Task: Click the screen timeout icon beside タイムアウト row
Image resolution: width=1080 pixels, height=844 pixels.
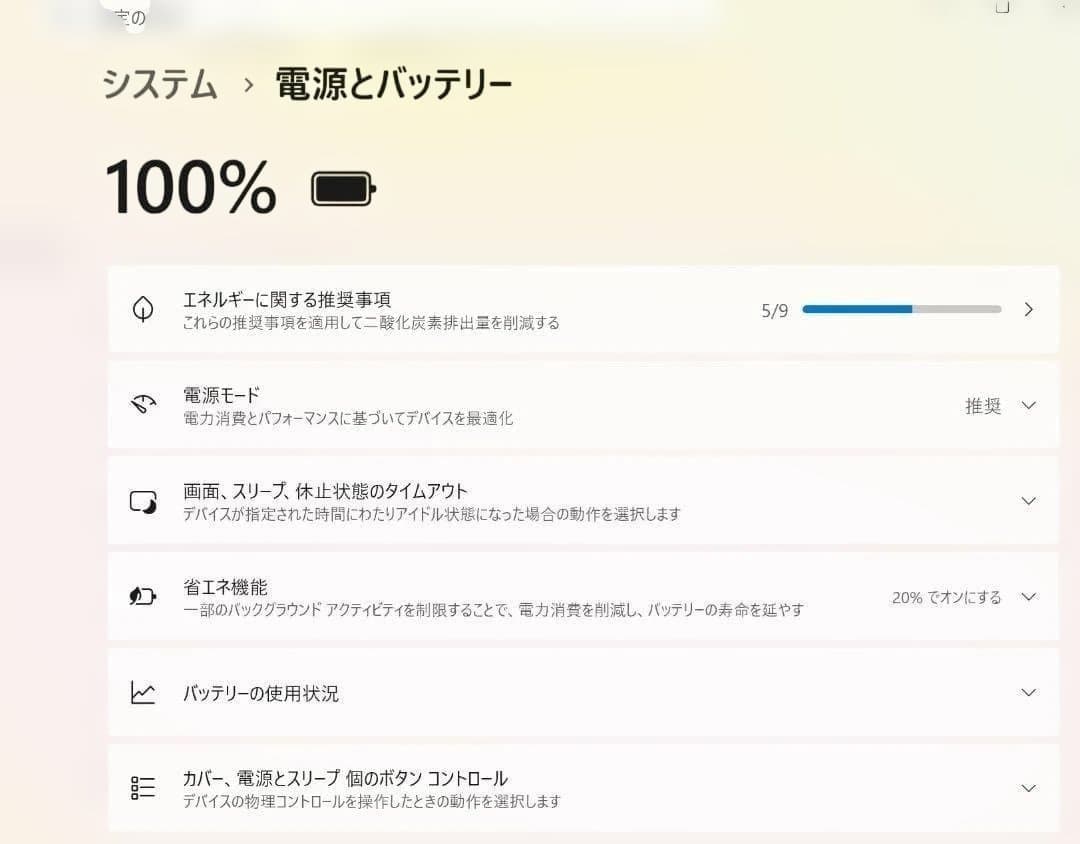Action: pyautogui.click(x=143, y=501)
